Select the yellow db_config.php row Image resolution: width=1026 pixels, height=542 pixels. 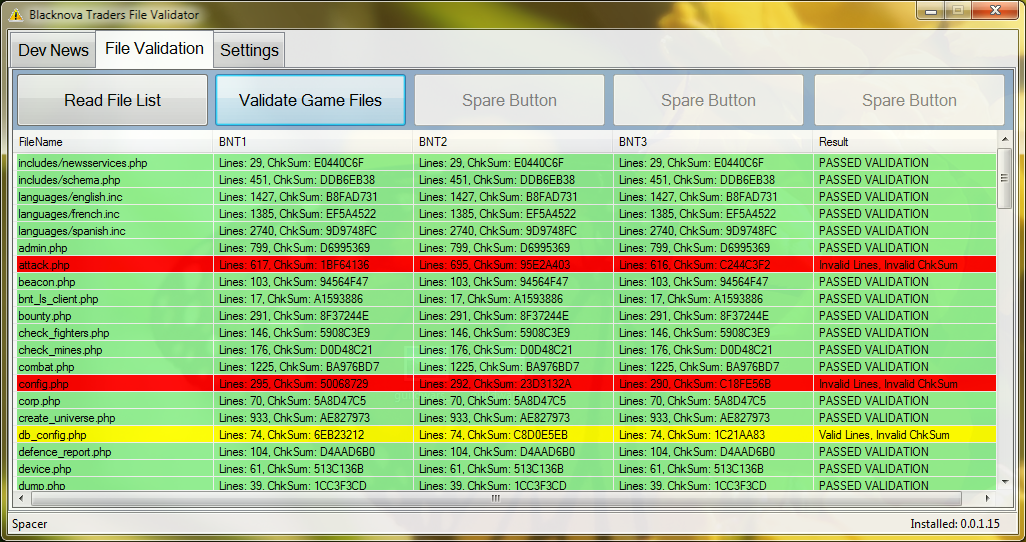[505, 435]
